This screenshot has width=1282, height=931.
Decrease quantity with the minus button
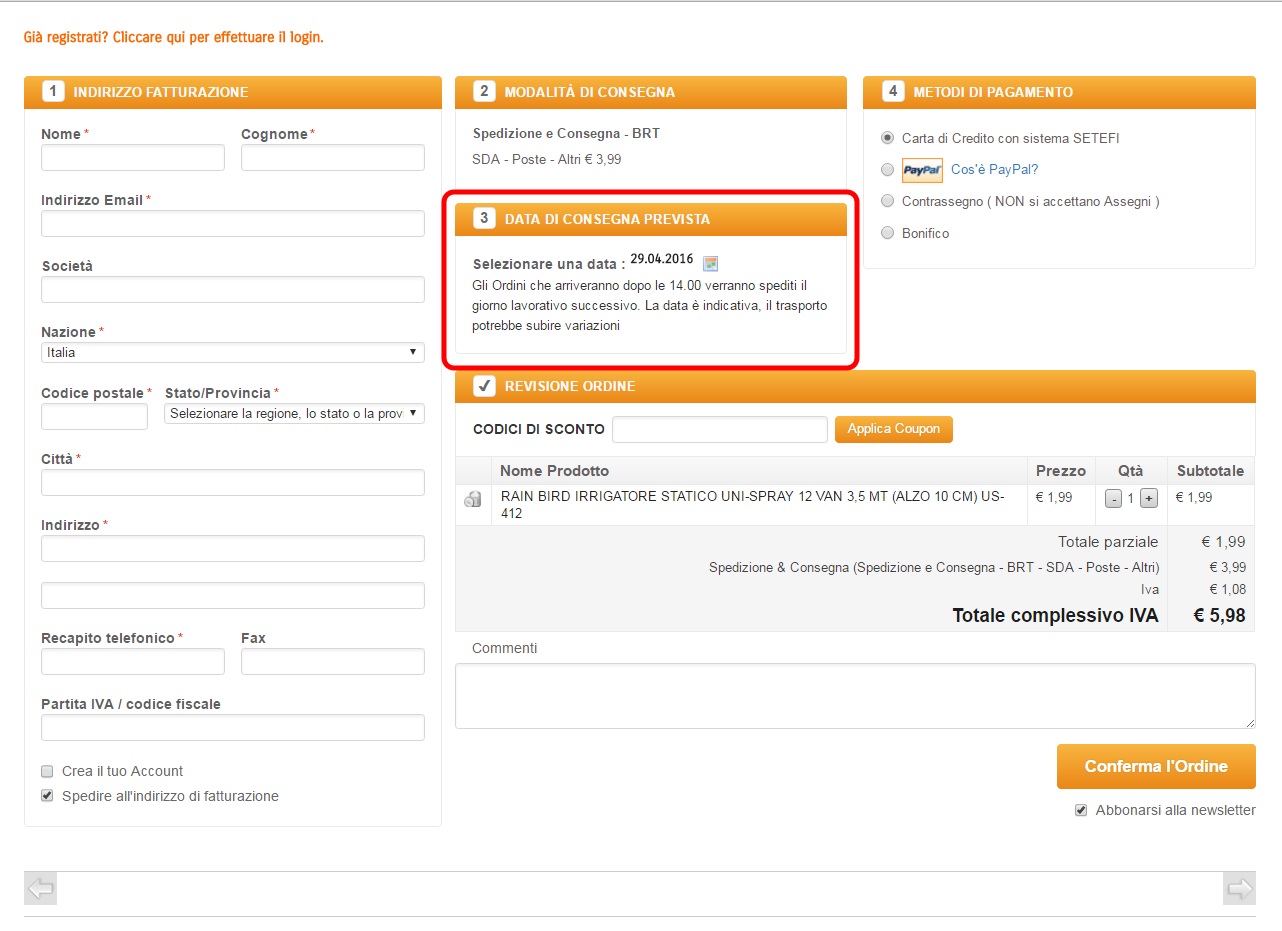1113,499
